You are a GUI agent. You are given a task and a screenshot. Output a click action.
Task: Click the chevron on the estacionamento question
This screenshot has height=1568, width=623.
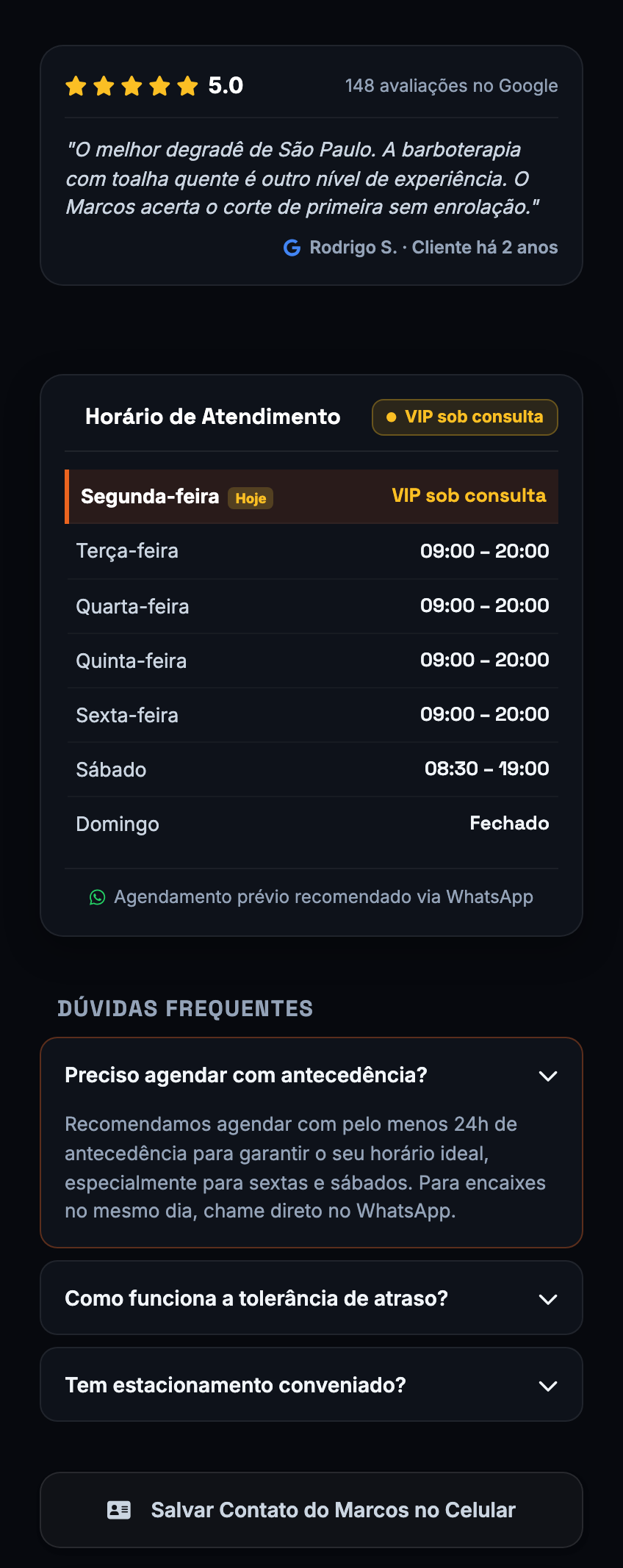click(548, 1386)
